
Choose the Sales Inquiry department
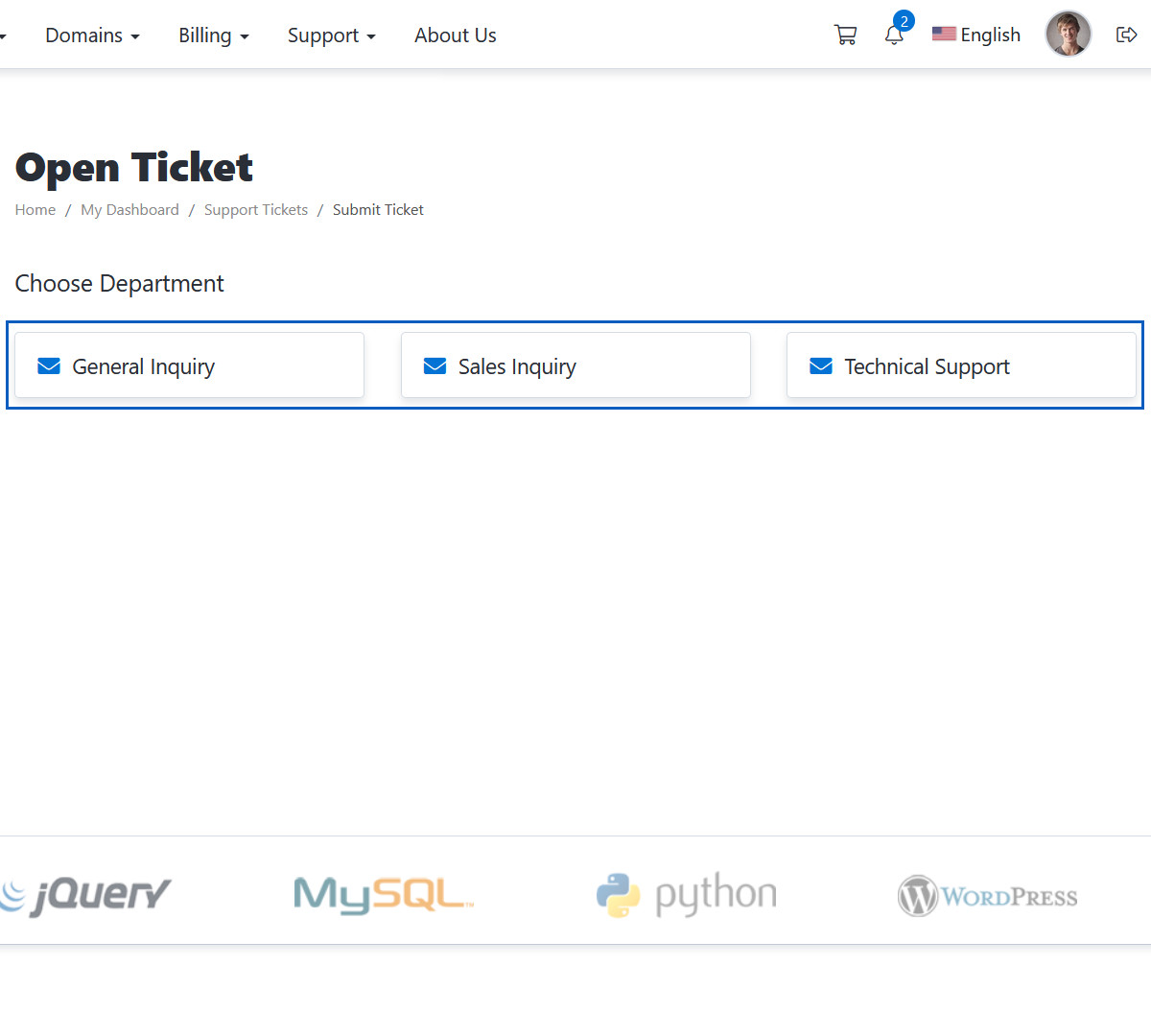pos(575,365)
